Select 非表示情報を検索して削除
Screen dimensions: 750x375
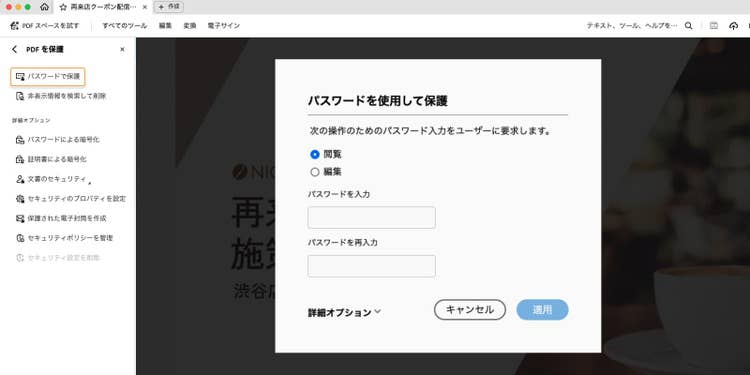pos(61,96)
